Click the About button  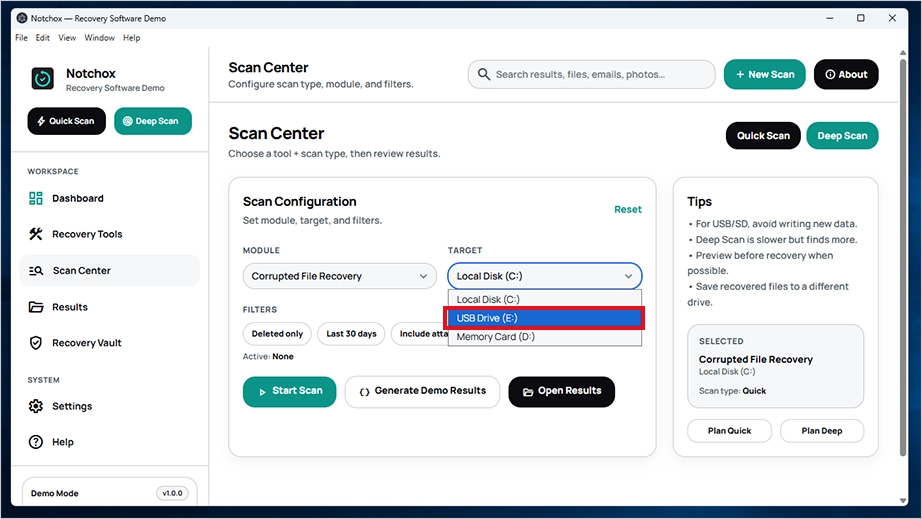pyautogui.click(x=846, y=75)
